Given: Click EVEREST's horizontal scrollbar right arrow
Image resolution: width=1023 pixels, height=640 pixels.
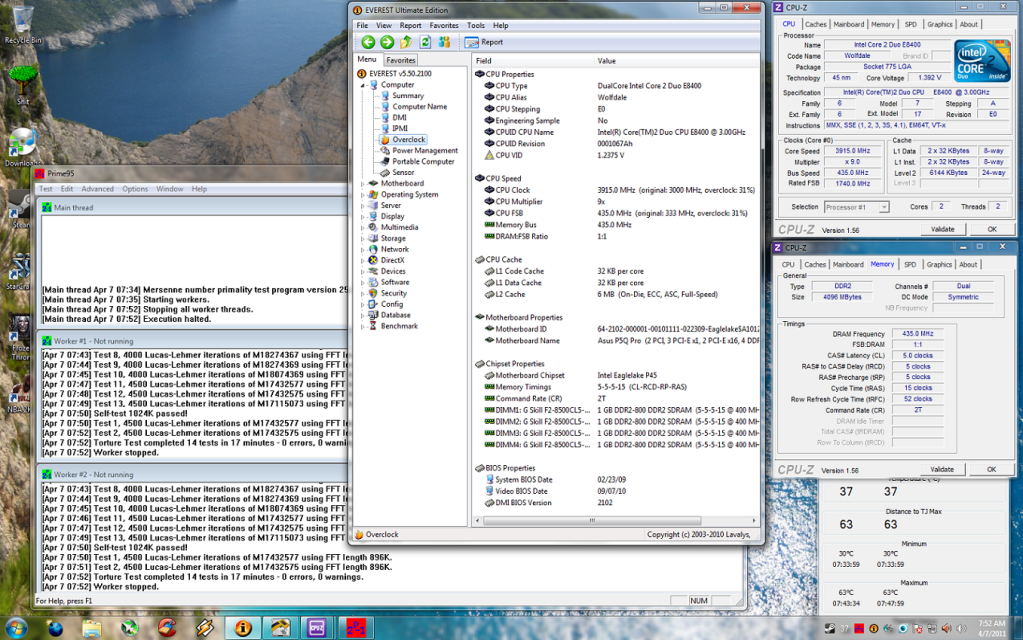Looking at the screenshot, I should pos(754,521).
